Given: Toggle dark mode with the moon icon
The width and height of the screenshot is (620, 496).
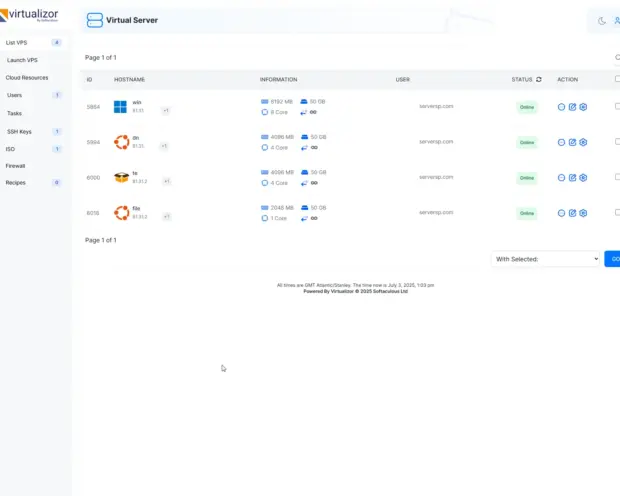Looking at the screenshot, I should point(602,20).
